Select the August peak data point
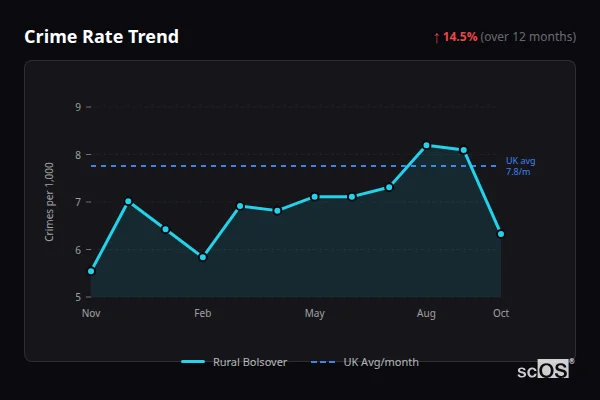The image size is (600, 400). pos(426,146)
